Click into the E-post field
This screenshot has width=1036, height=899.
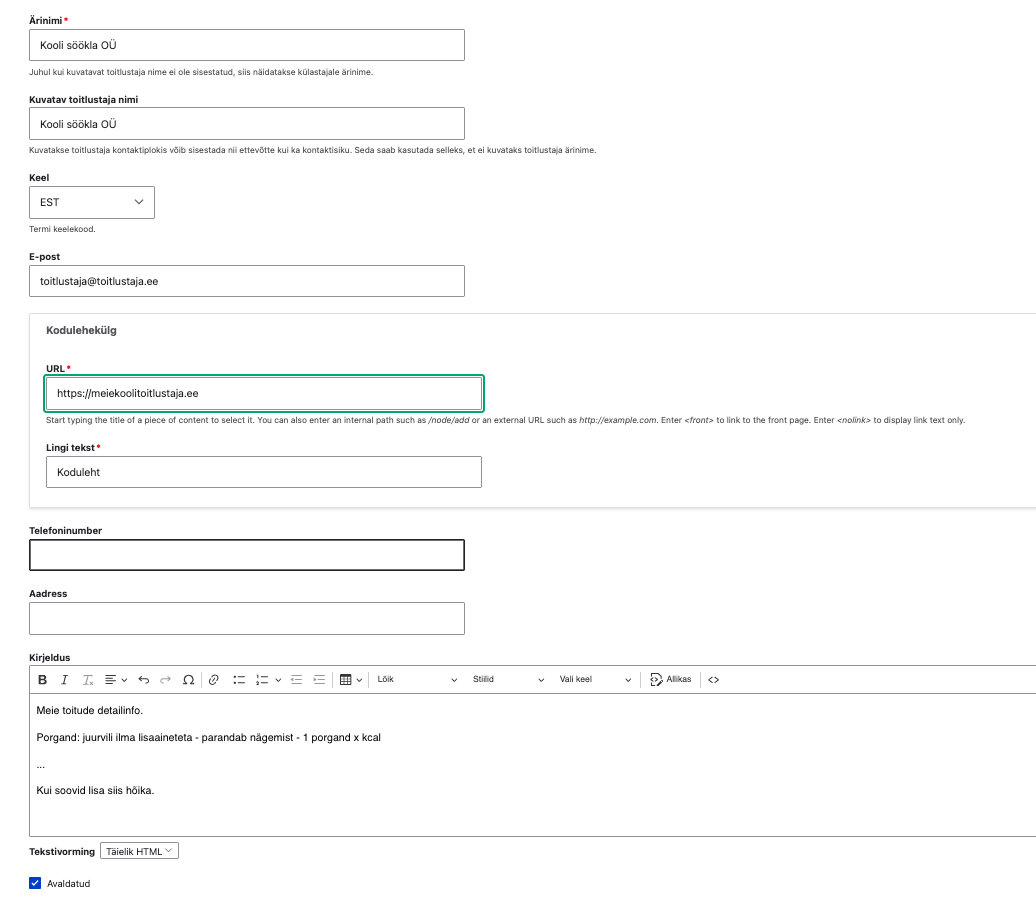pyautogui.click(x=247, y=281)
